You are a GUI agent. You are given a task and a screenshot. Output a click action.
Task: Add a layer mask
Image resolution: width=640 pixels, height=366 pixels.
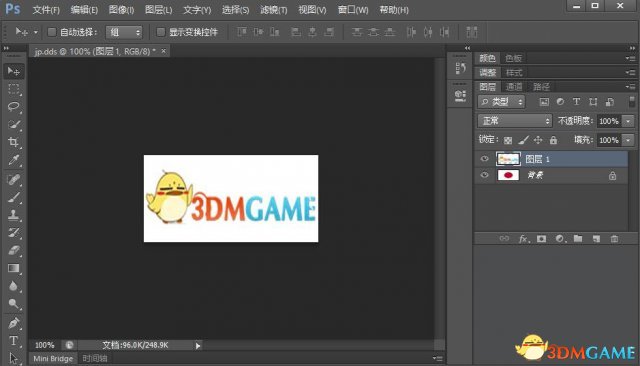coord(542,239)
